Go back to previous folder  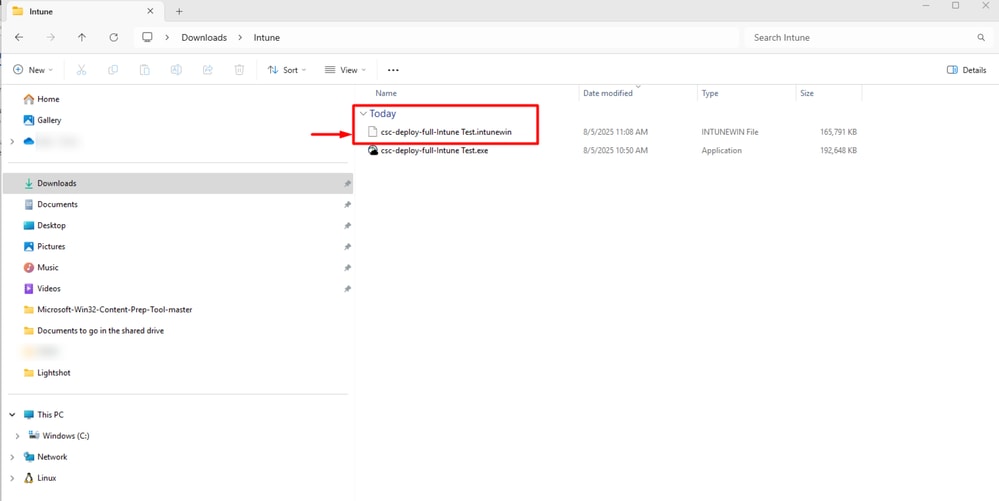point(19,38)
